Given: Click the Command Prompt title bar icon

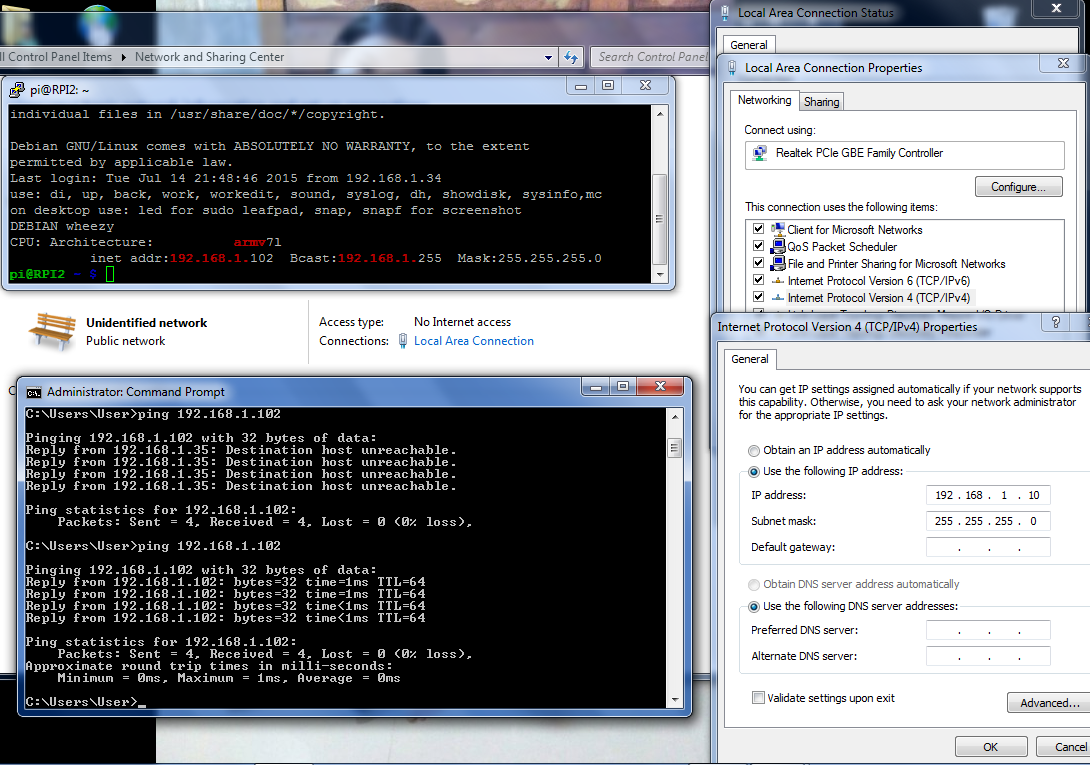Looking at the screenshot, I should pos(33,392).
